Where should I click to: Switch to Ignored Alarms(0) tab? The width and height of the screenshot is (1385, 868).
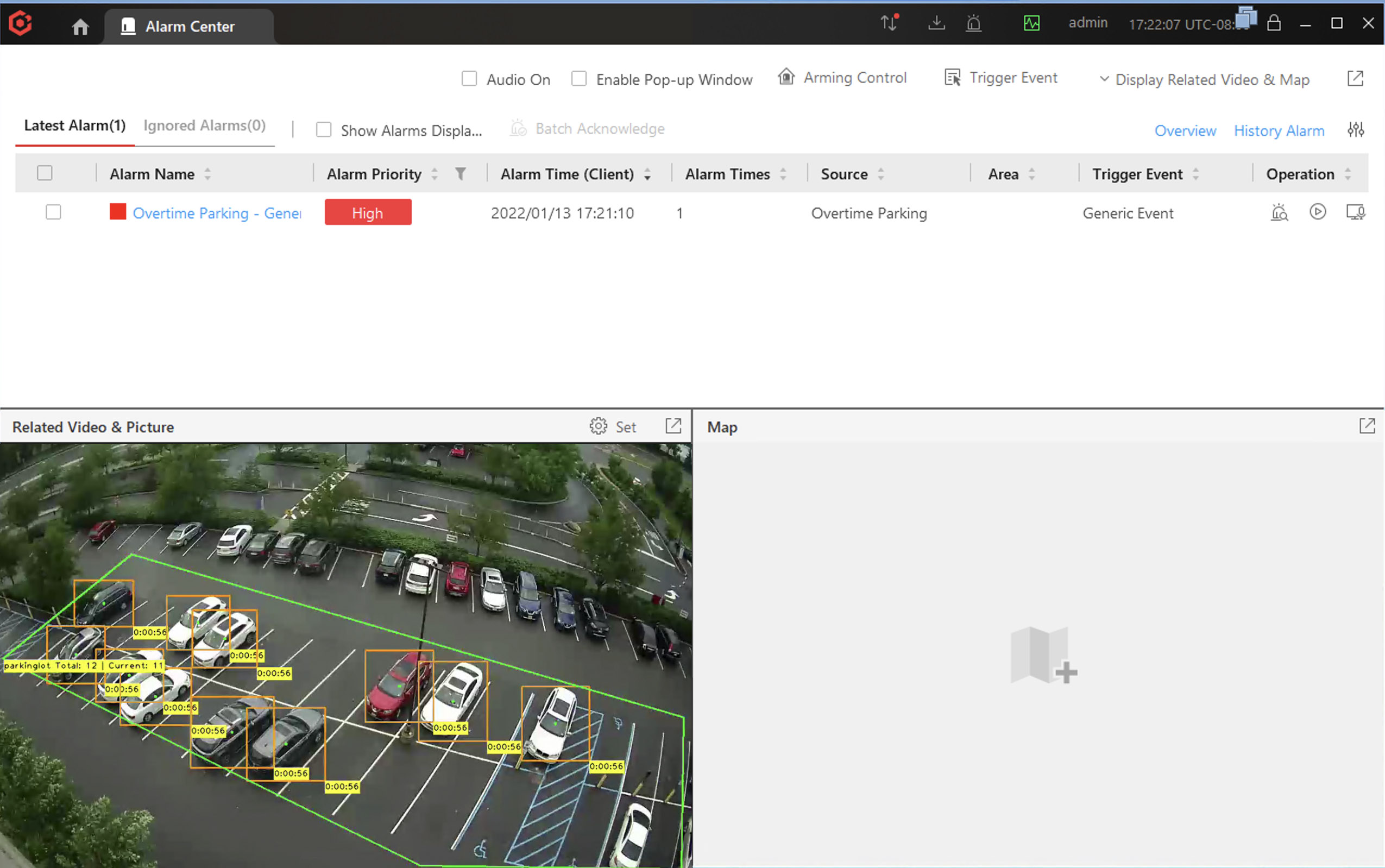[205, 125]
